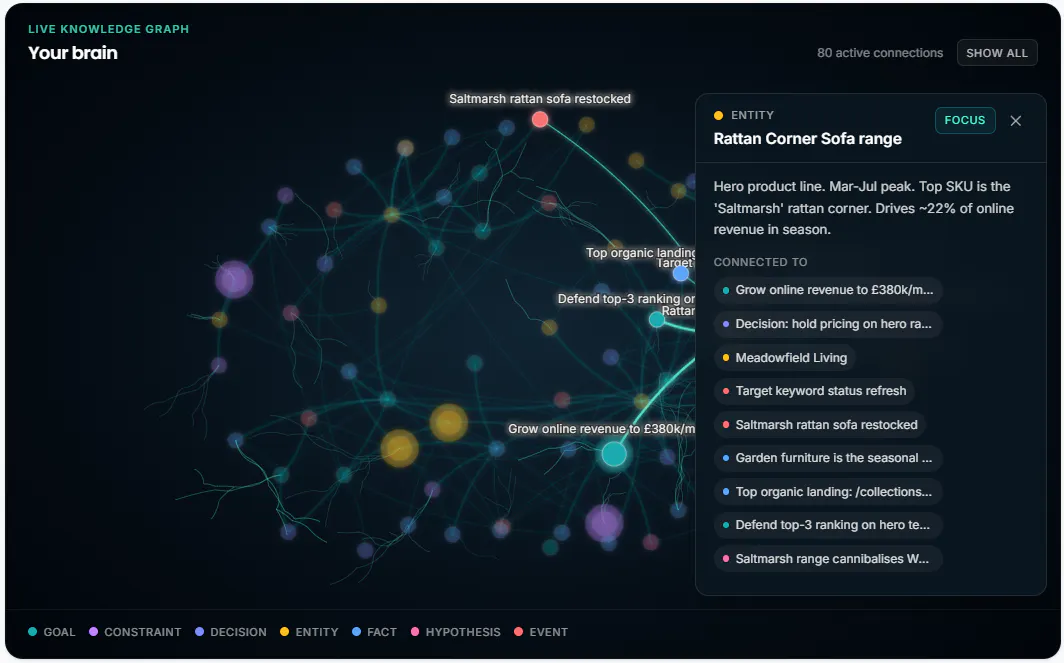Open 'Saltmarsh range cannibalises W...' chip
Screen dimensions: 1064x663
click(x=828, y=559)
